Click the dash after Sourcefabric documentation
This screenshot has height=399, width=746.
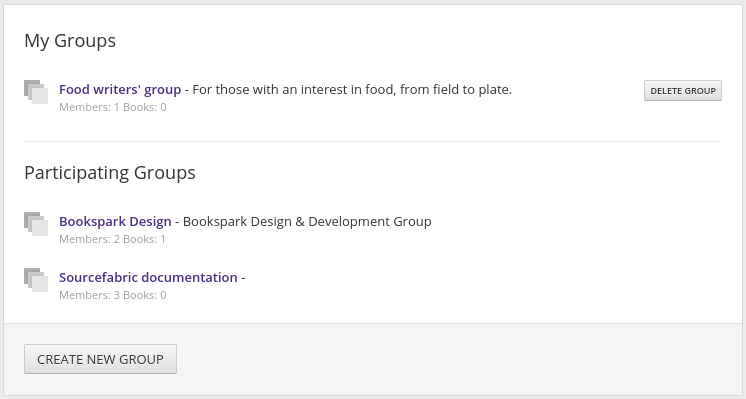click(243, 278)
